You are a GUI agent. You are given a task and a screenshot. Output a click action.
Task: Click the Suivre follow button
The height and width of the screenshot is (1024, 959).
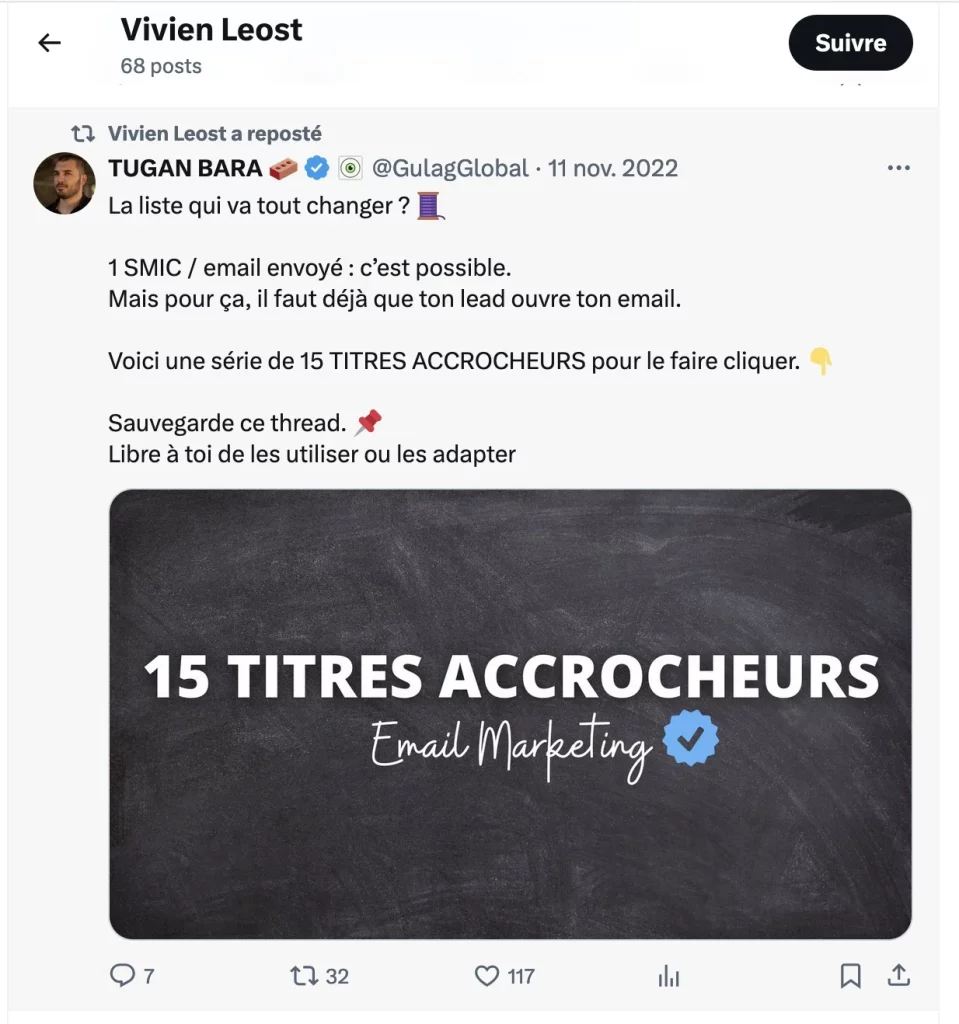pyautogui.click(x=851, y=43)
